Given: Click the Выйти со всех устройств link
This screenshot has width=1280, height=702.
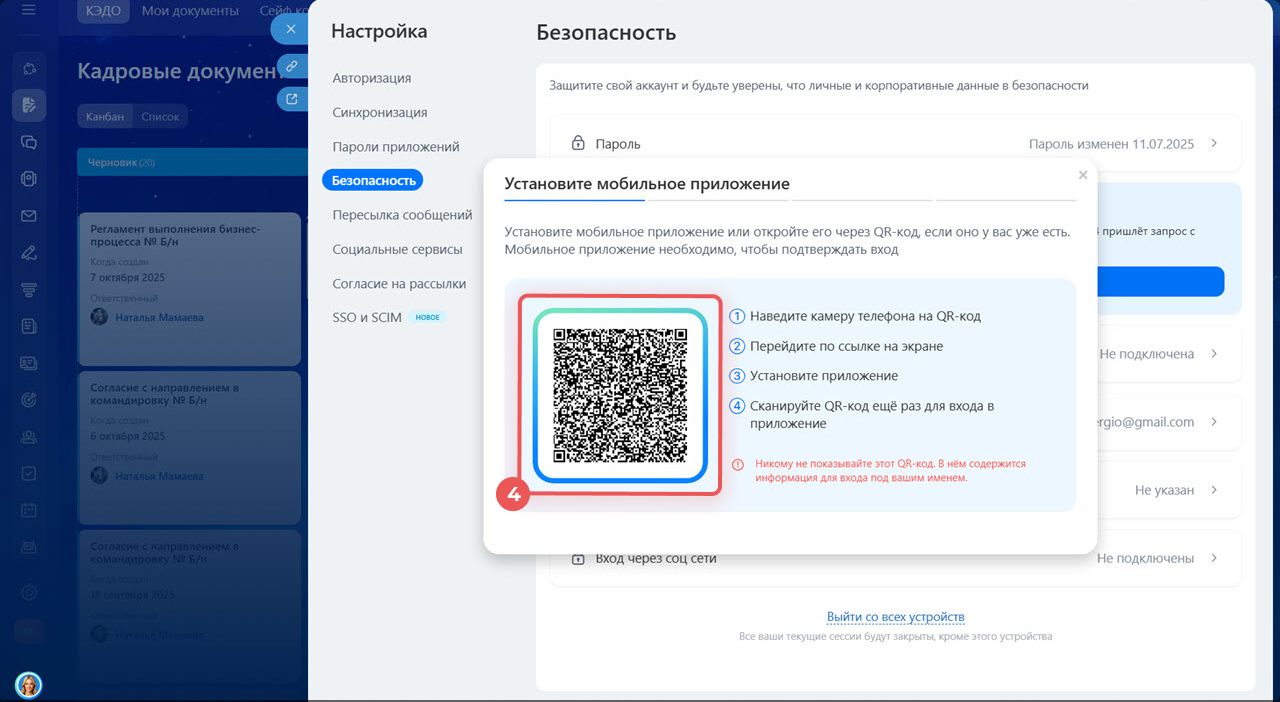Looking at the screenshot, I should pyautogui.click(x=895, y=617).
